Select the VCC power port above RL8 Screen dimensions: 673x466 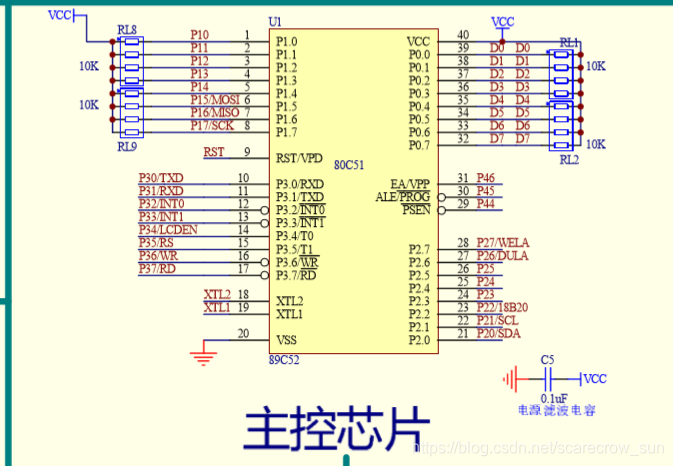[x=61, y=15]
